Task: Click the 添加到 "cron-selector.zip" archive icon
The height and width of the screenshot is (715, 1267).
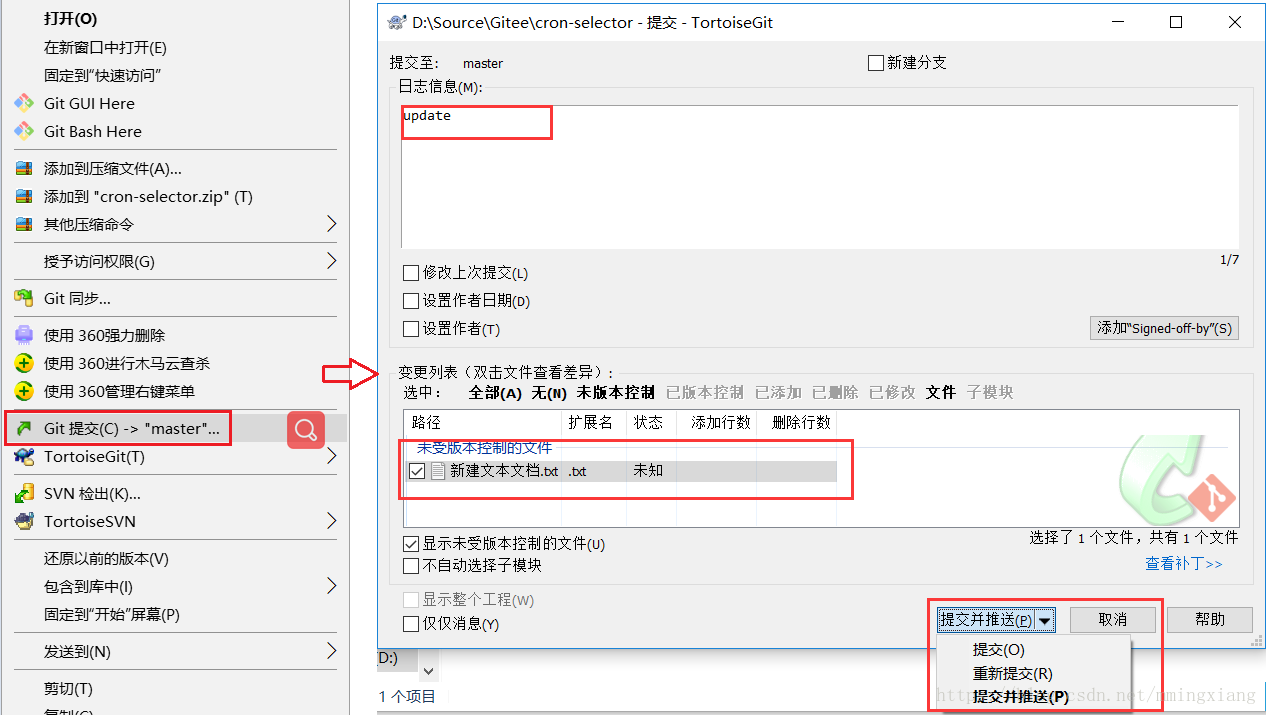Action: click(24, 197)
